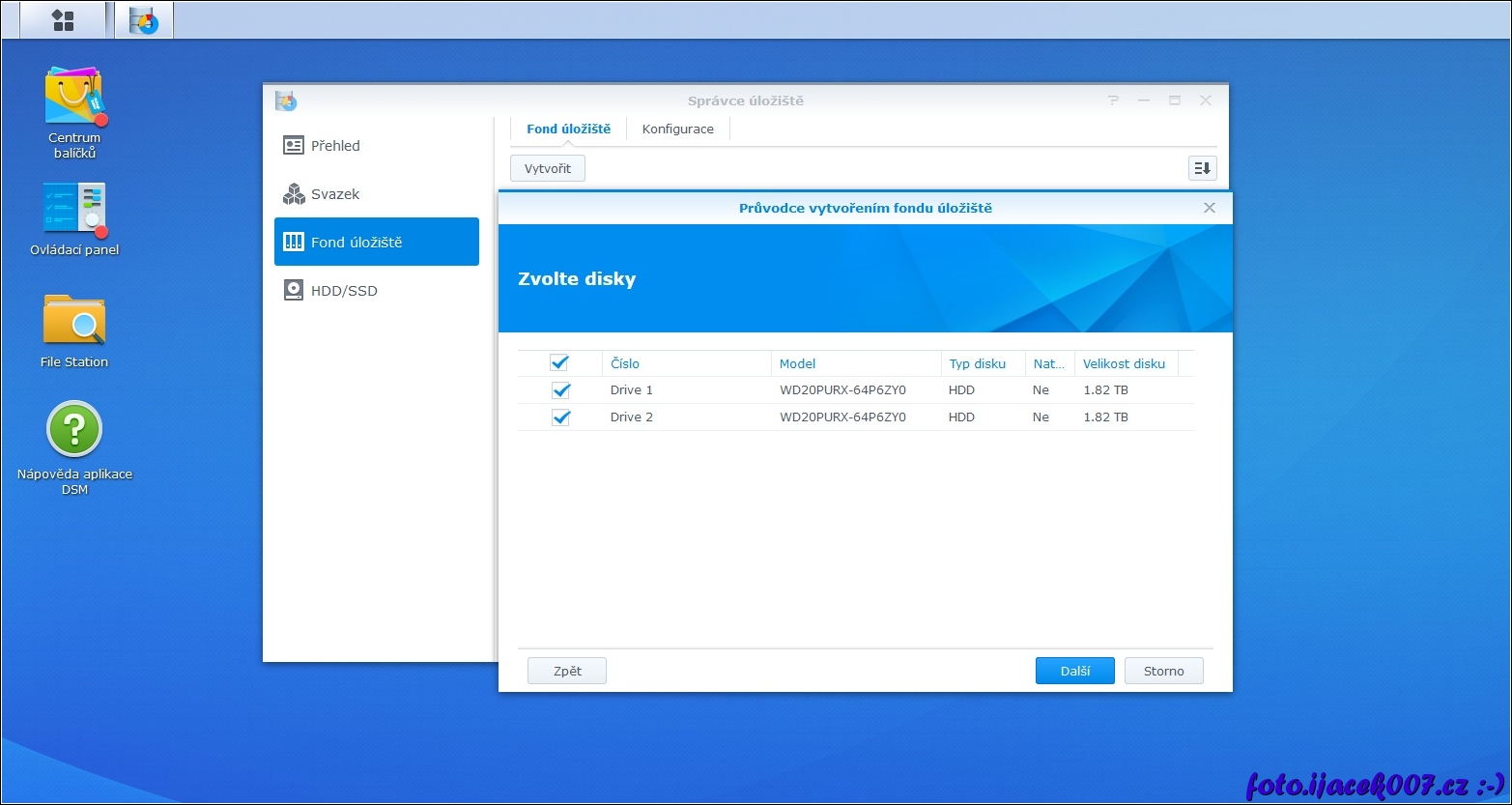
Task: Open HDD/SSD section in sidebar
Action: 344,291
